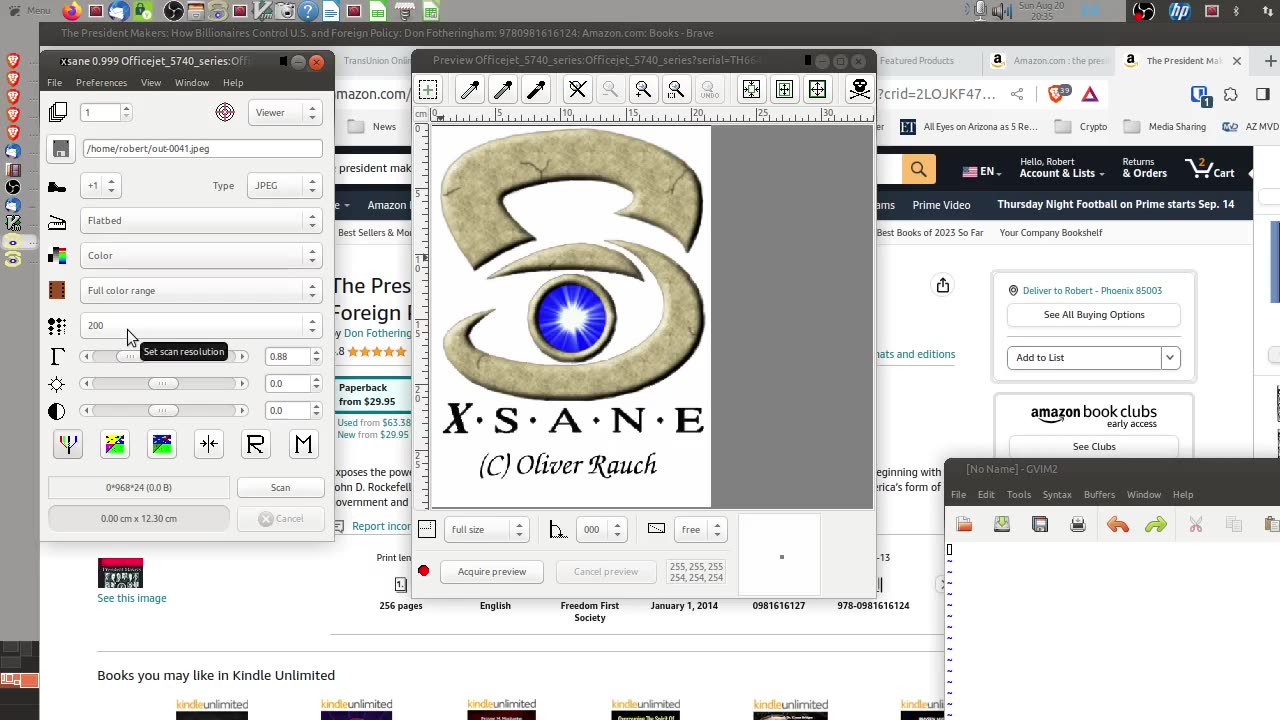
Task: Toggle the RGB default enhancement button
Action: point(68,444)
